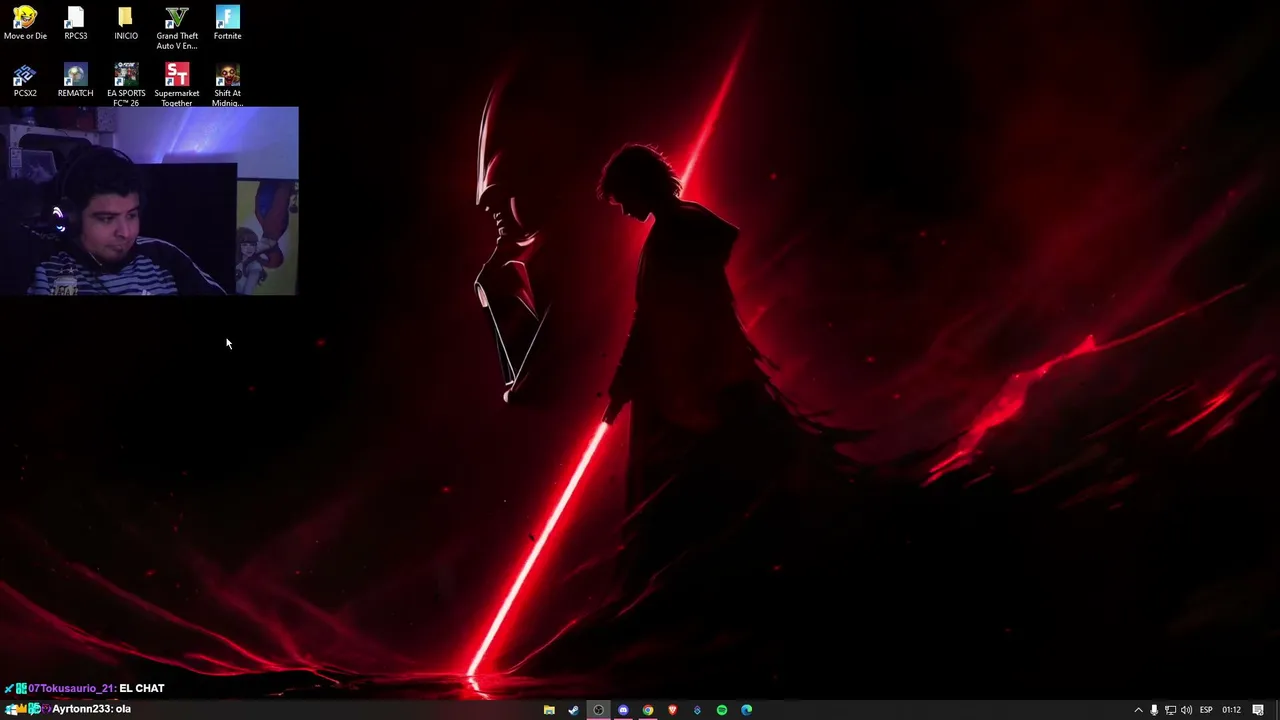Viewport: 1280px width, 720px height.
Task: Click the Ayrtonn233 chat message
Action: coord(68,709)
